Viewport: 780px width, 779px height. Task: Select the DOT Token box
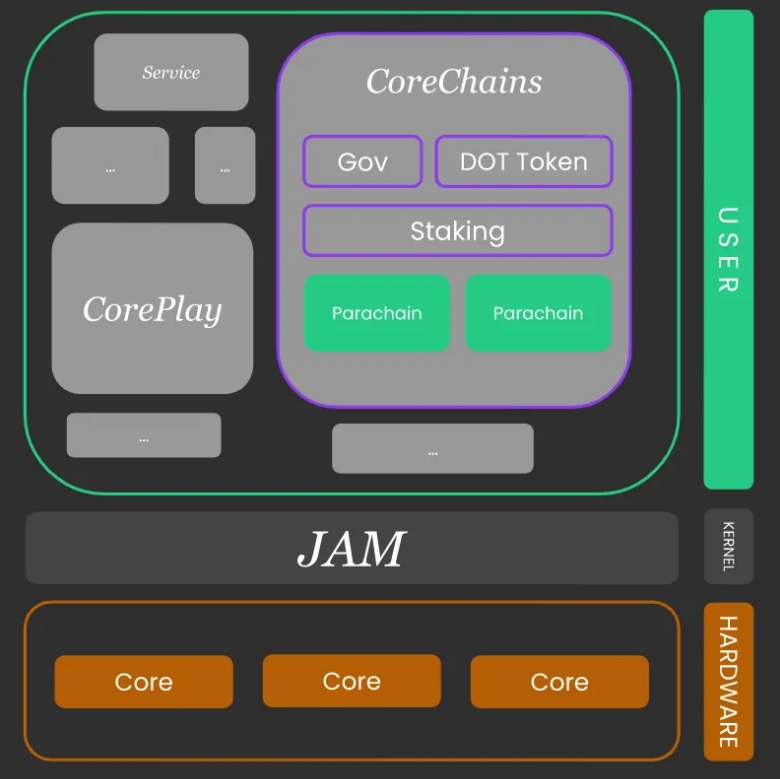pos(524,161)
